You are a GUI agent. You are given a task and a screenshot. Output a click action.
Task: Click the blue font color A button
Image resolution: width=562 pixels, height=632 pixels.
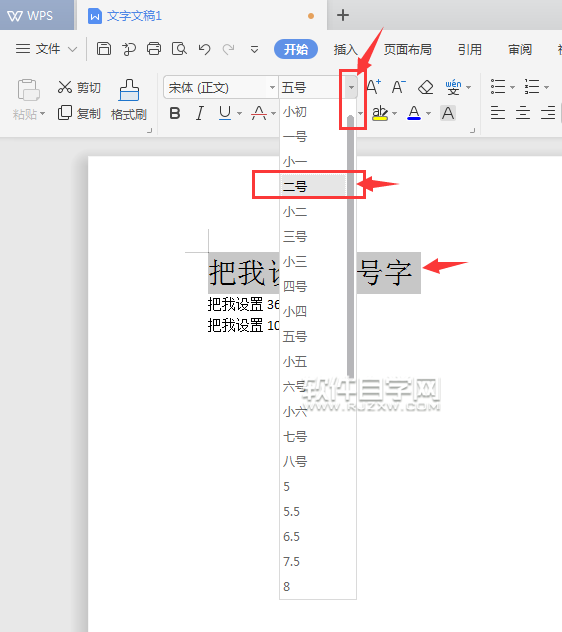click(x=414, y=113)
